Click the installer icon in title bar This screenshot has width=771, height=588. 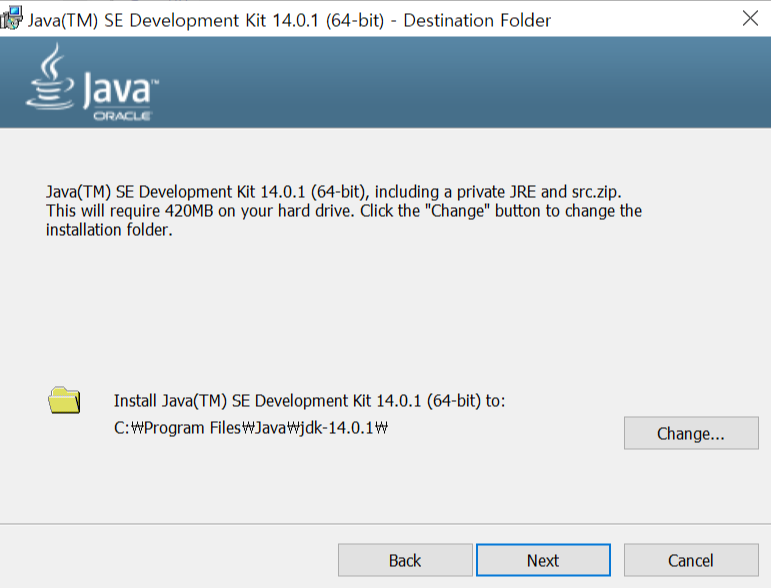pos(11,18)
